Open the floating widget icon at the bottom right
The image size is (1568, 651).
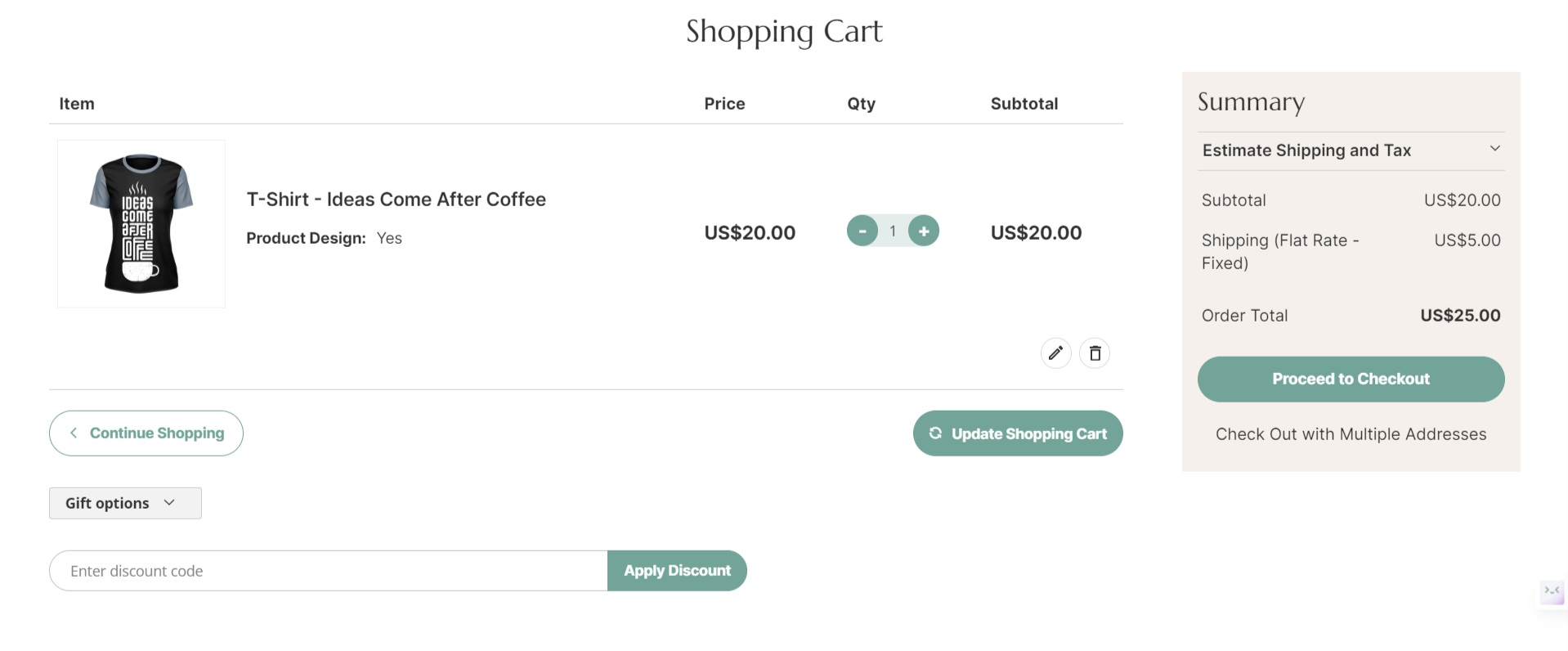1552,591
